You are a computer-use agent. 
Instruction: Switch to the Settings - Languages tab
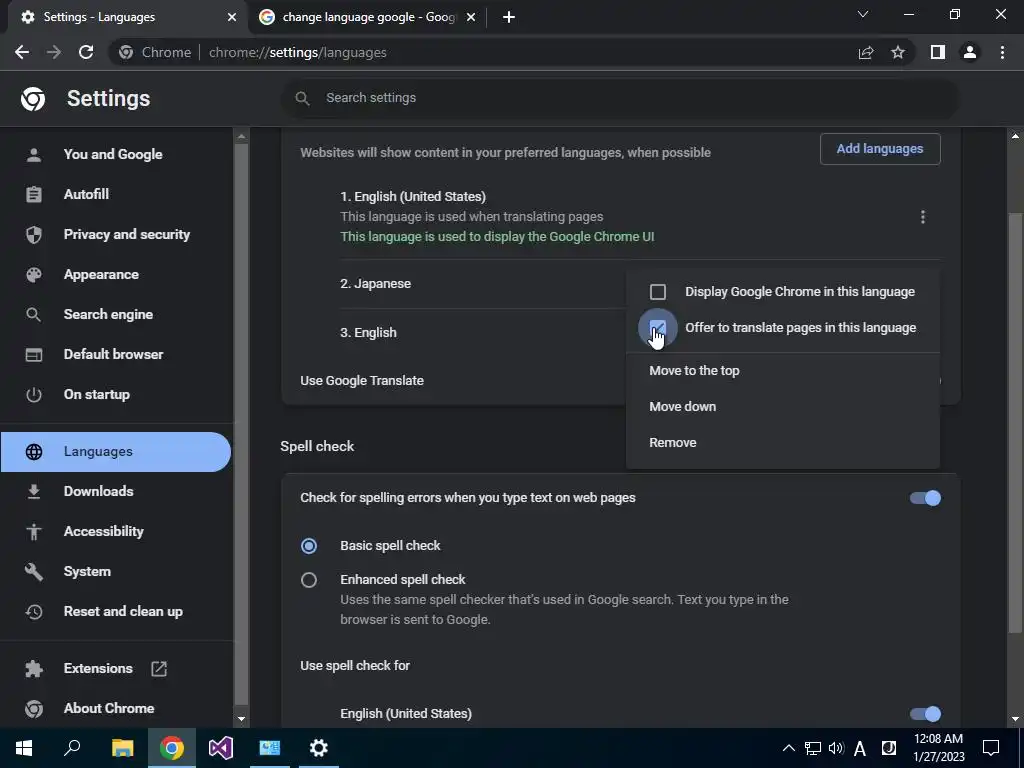coord(127,17)
